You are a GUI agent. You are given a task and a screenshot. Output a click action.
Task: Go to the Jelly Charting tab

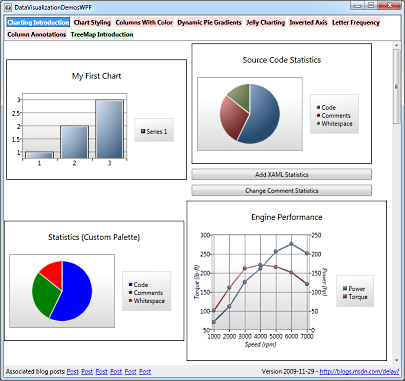pyautogui.click(x=266, y=22)
